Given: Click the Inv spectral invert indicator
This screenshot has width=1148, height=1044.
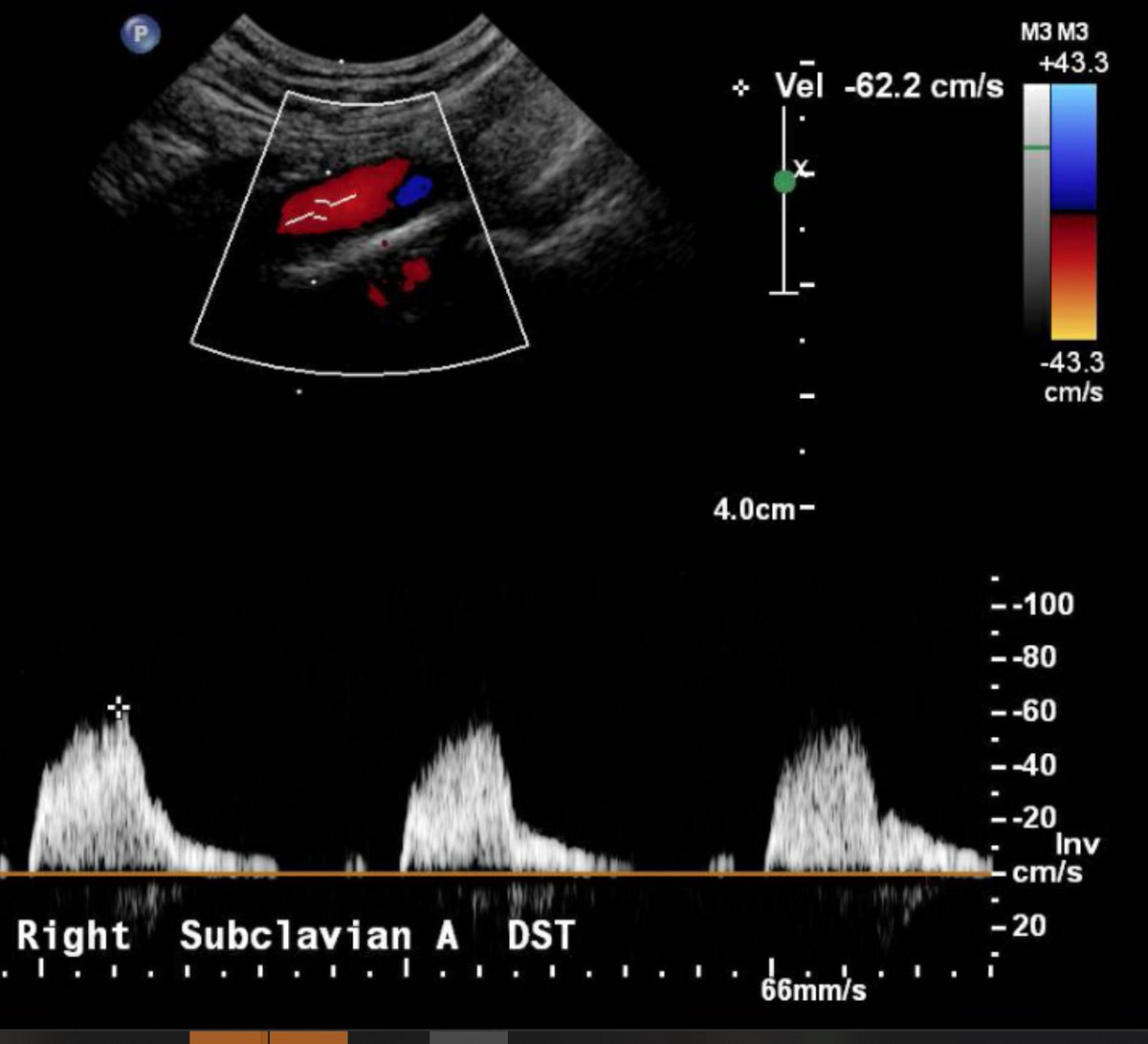Looking at the screenshot, I should point(1077,845).
